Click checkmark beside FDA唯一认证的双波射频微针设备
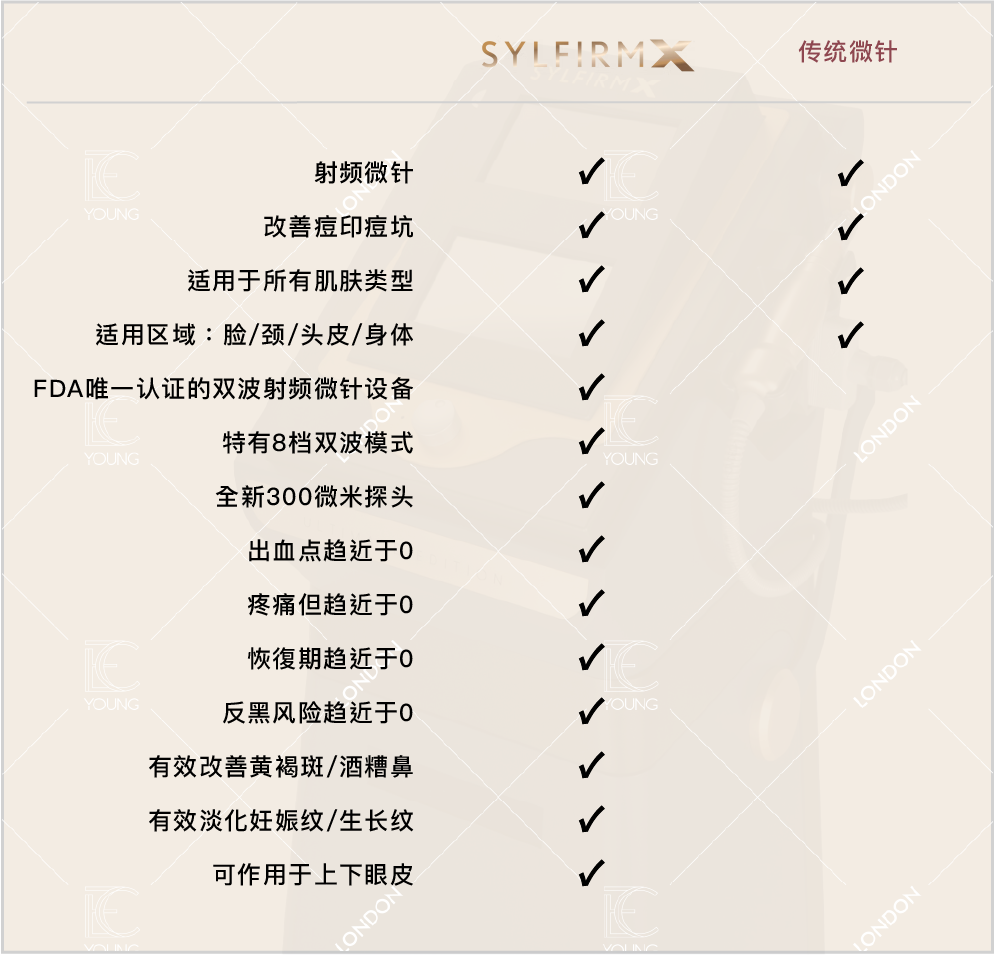The height and width of the screenshot is (962, 994). click(x=591, y=387)
